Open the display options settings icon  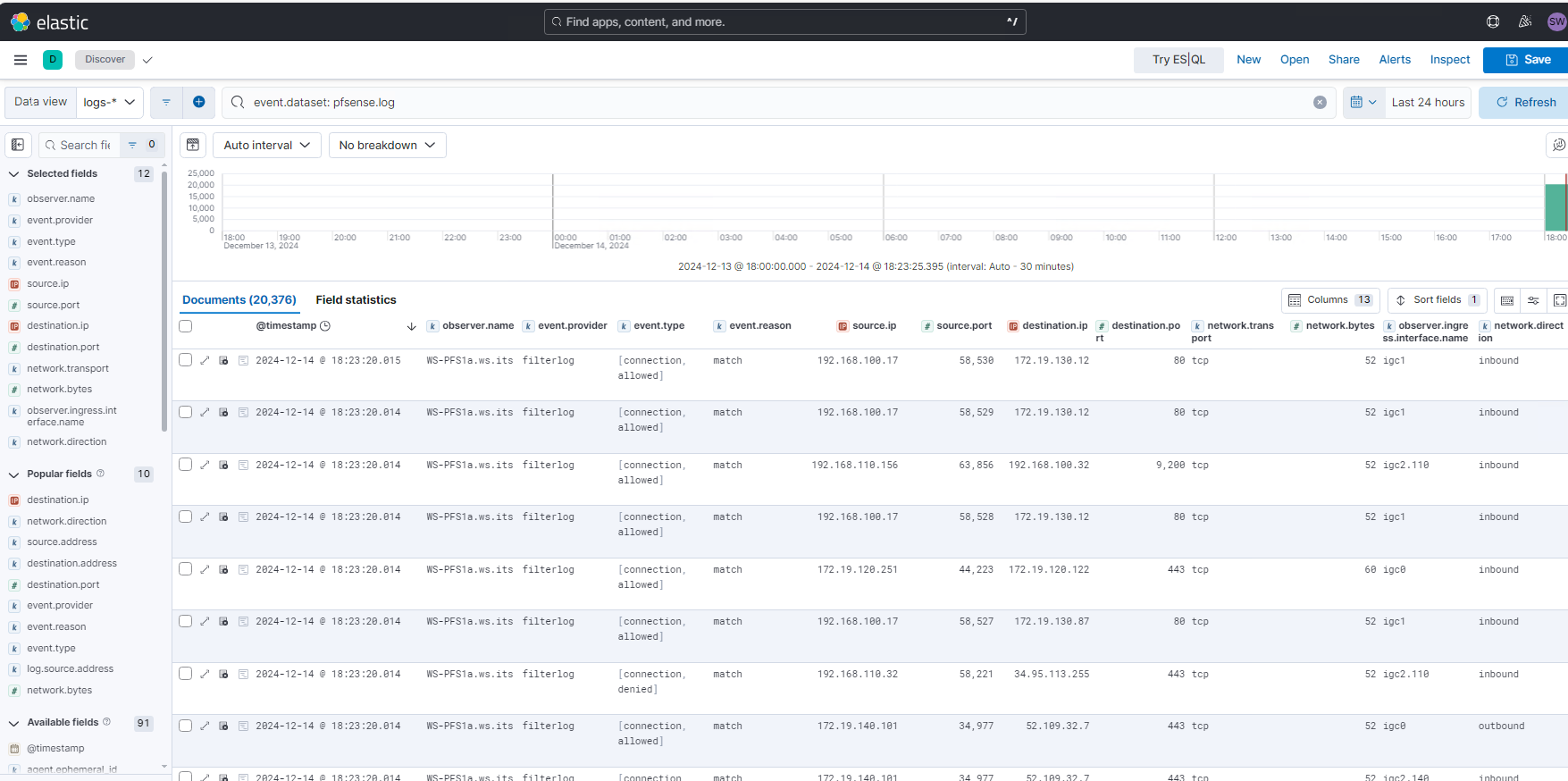click(x=1533, y=300)
